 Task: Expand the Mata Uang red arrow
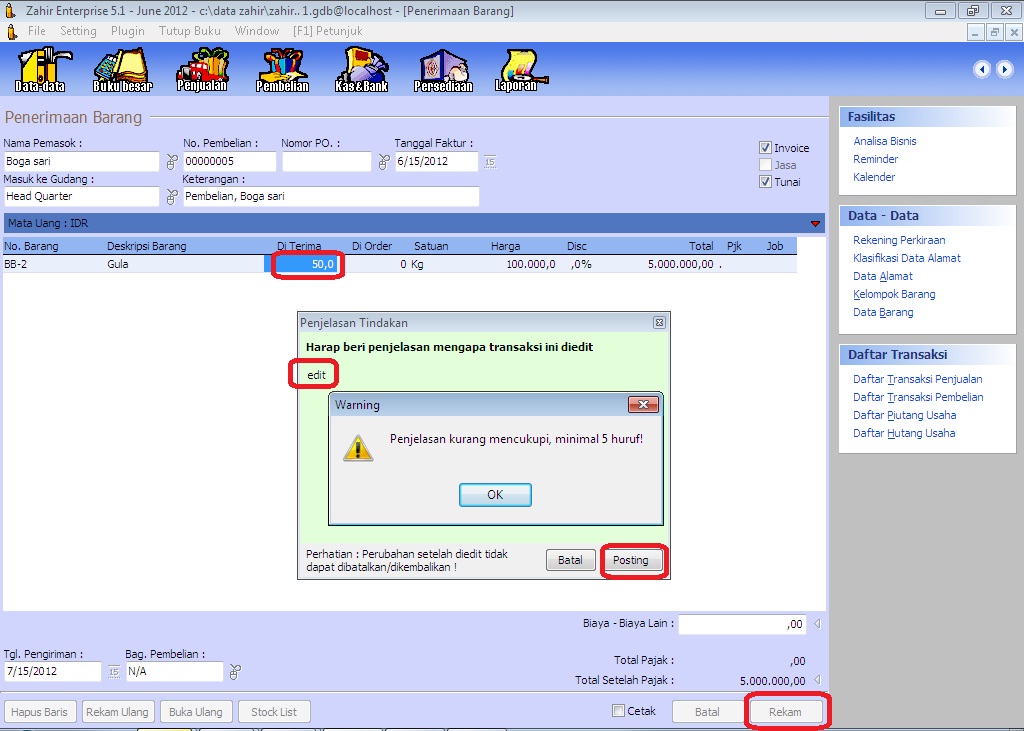[815, 223]
